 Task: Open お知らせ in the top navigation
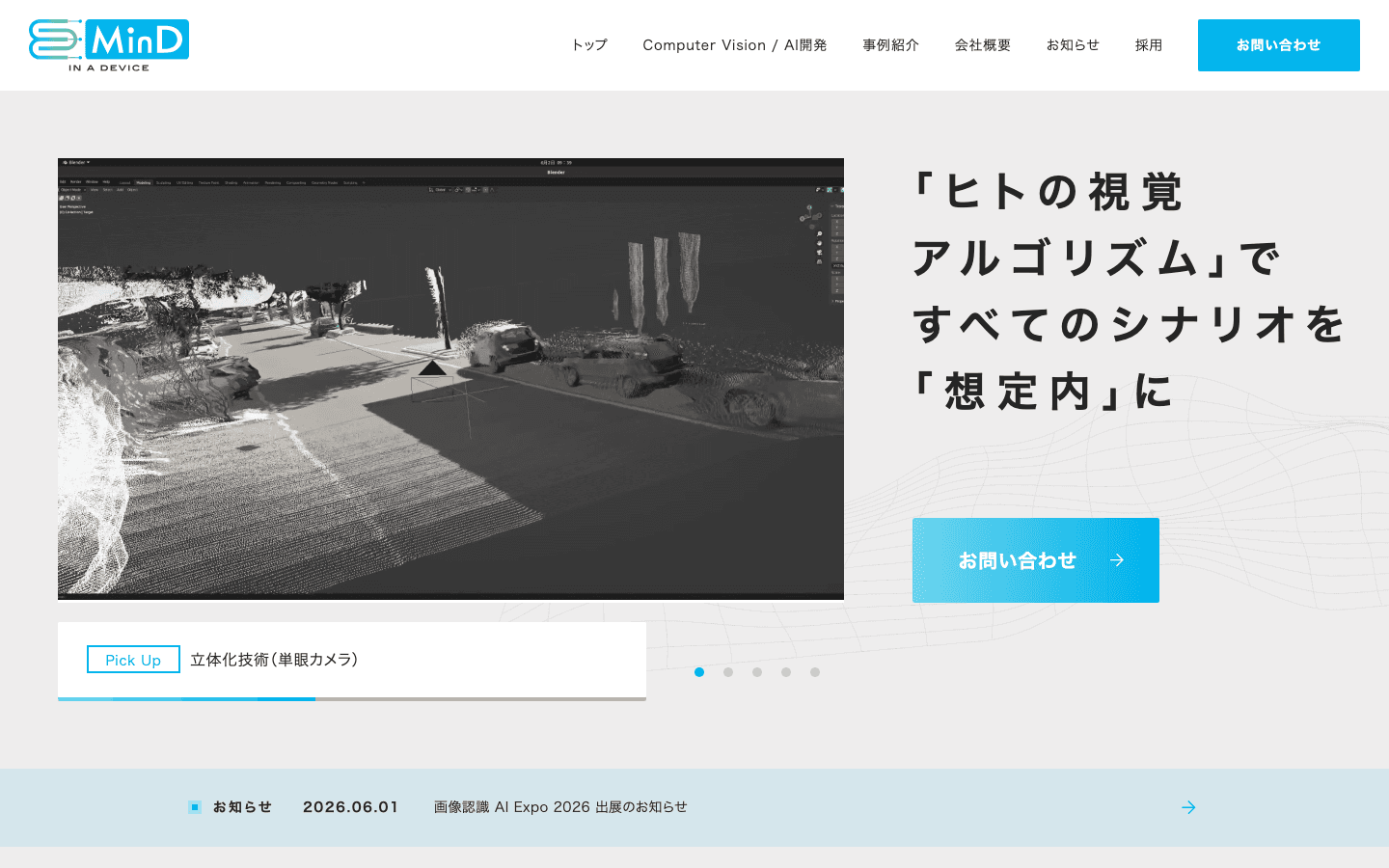tap(1074, 45)
